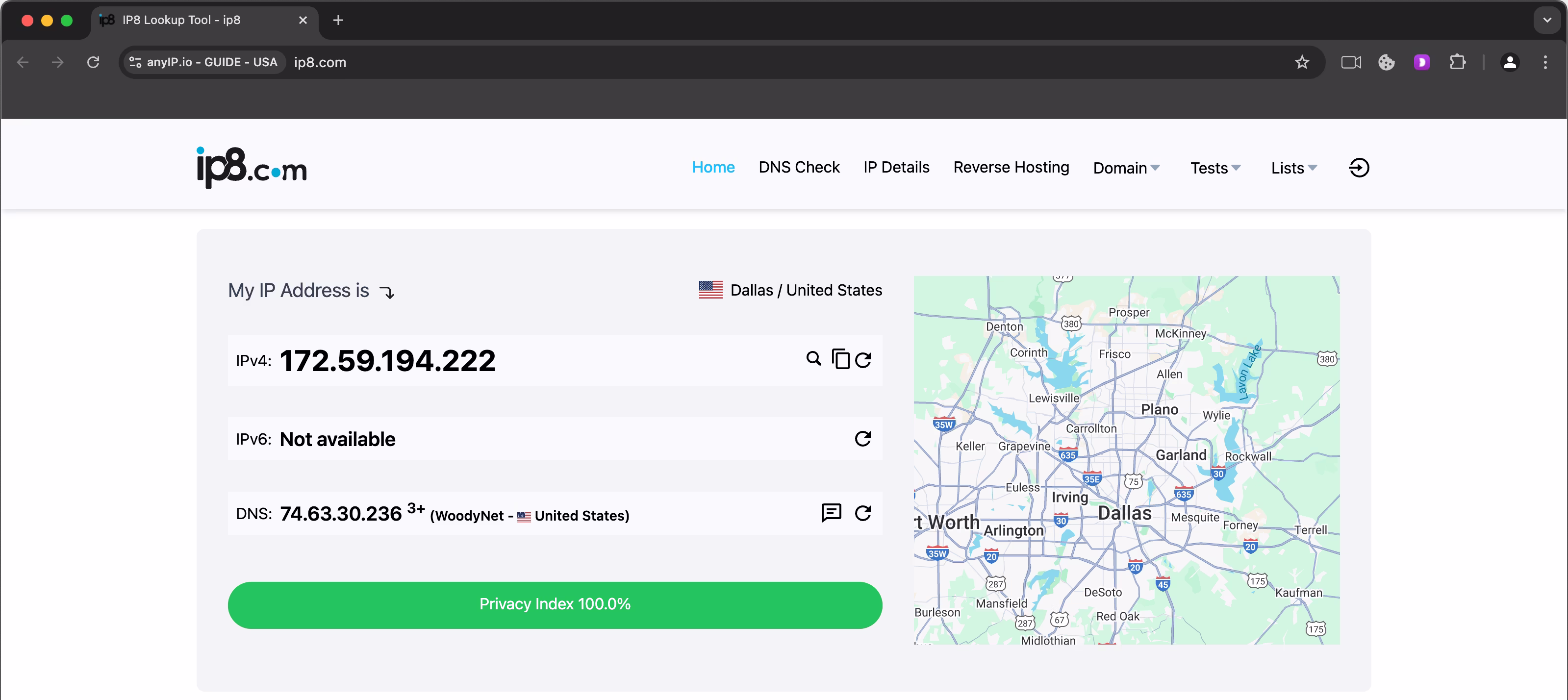Image resolution: width=1568 pixels, height=700 pixels.
Task: Open DNS details comment icon
Action: (831, 513)
